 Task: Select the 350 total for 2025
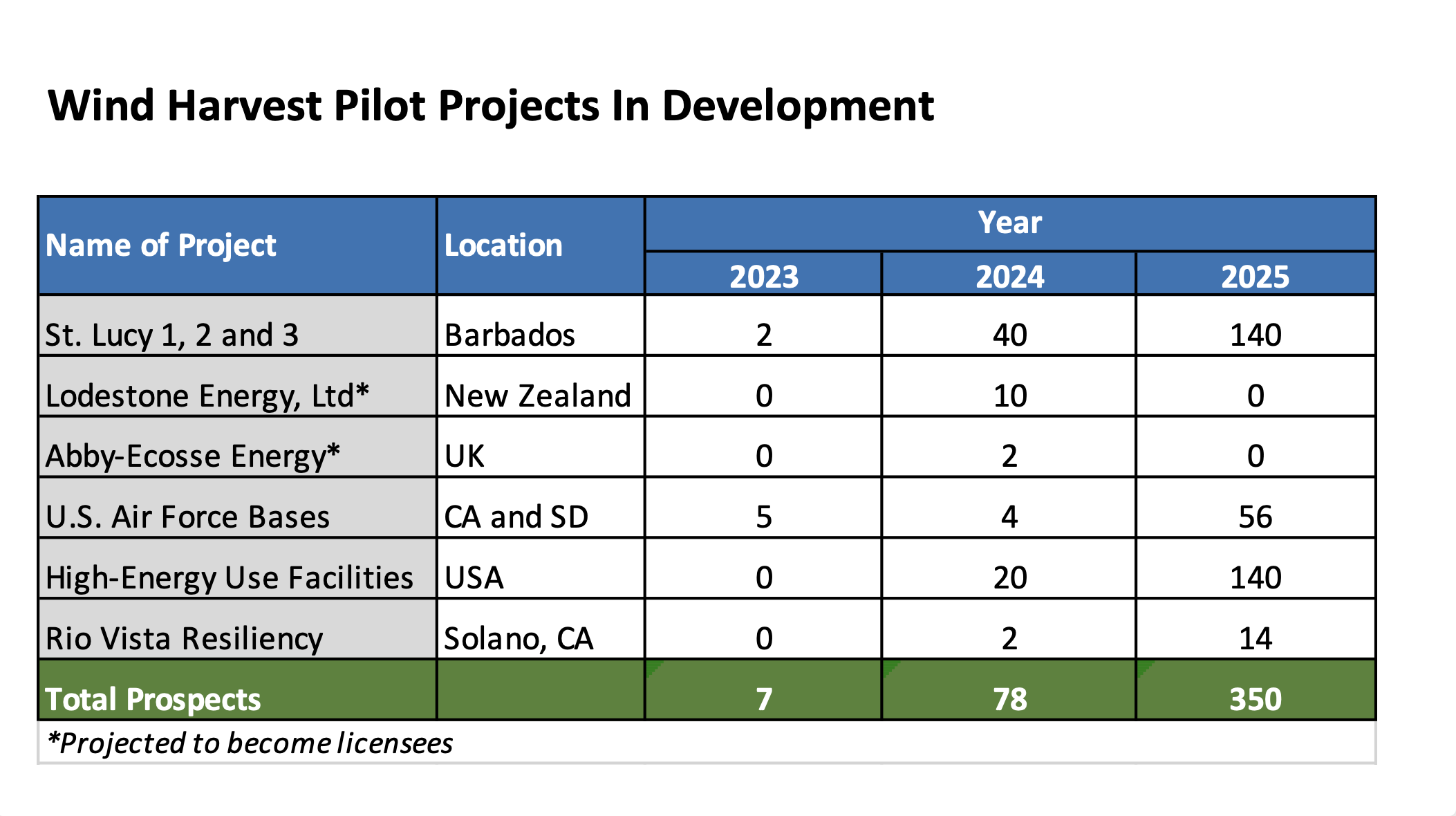coord(1255,699)
